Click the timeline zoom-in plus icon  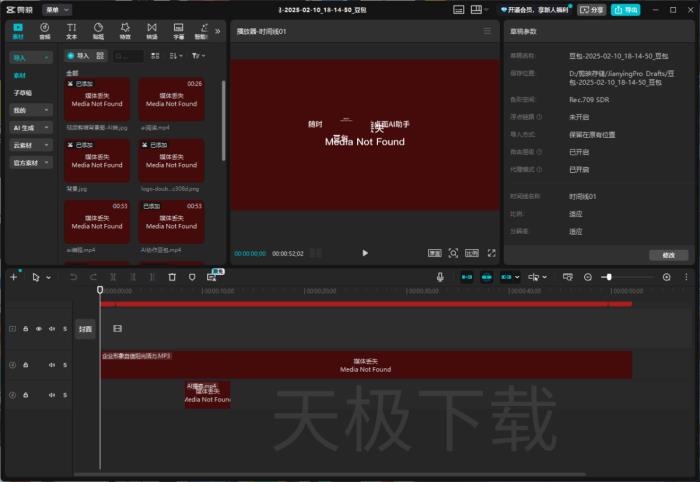(667, 277)
